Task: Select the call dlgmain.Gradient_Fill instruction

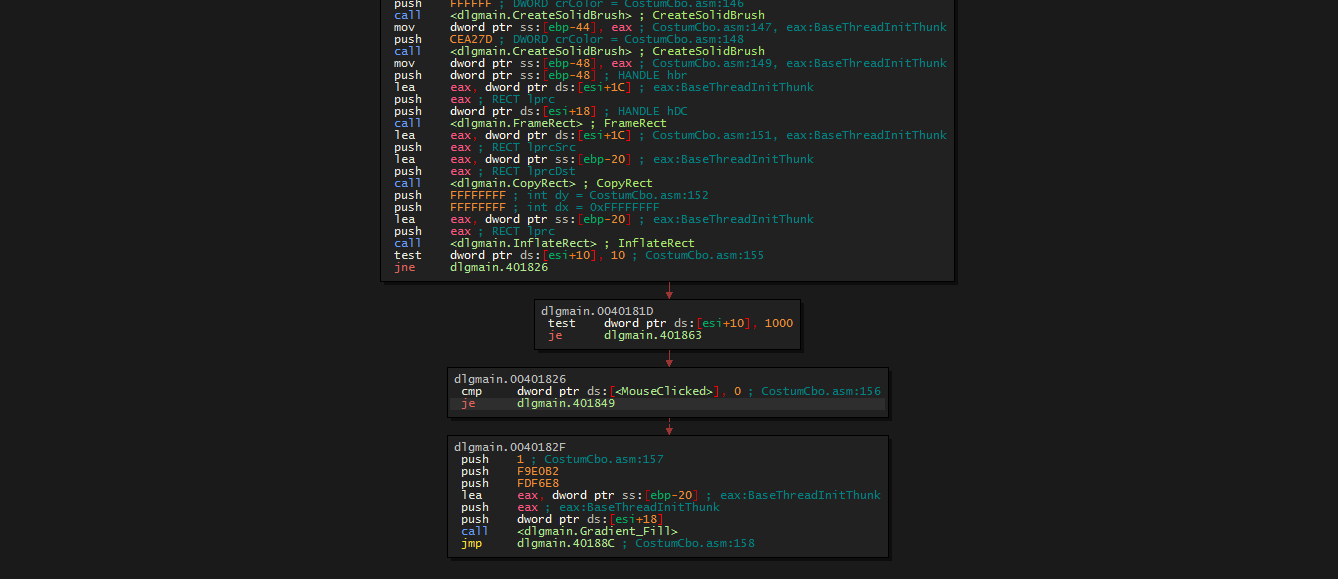Action: [x=569, y=531]
